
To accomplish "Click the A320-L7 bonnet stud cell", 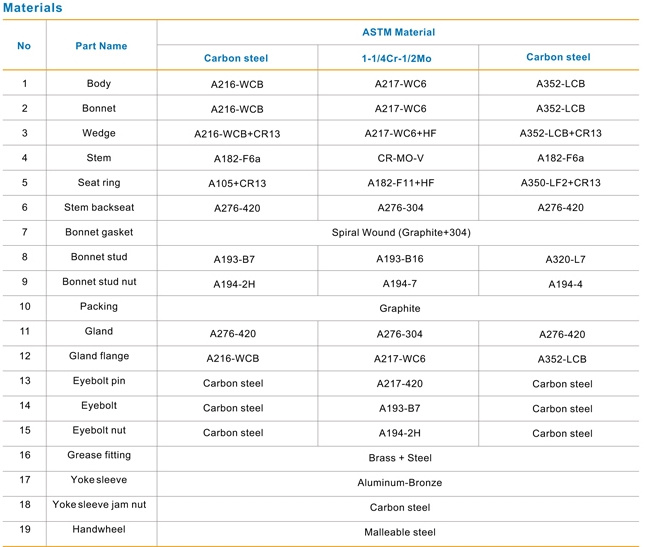I will tap(565, 259).
